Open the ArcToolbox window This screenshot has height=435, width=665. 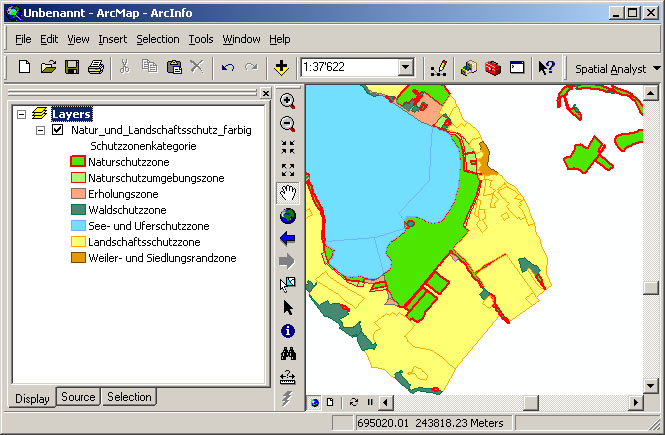click(492, 68)
